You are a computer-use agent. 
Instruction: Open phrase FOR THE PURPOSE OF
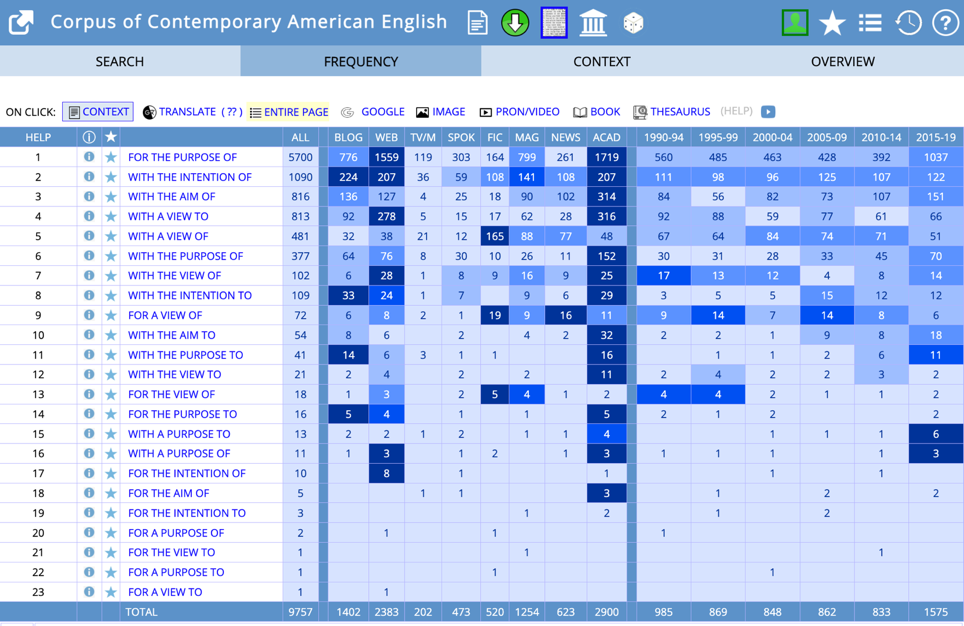tap(183, 157)
